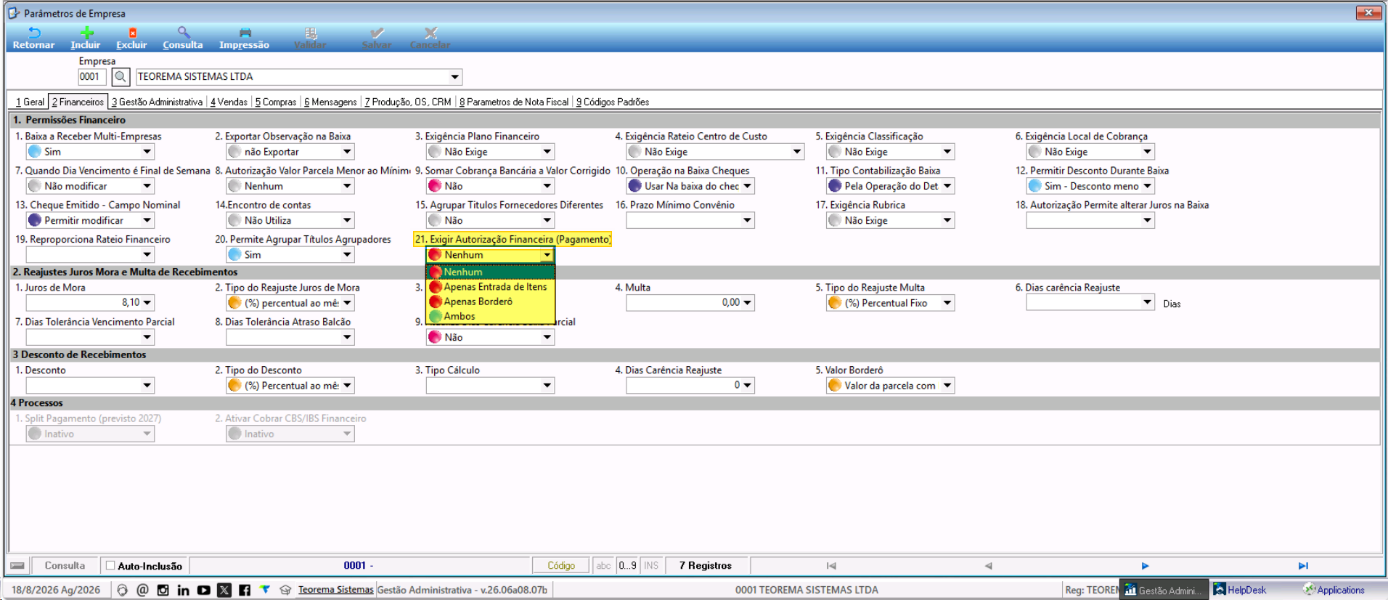
Task: Click the Teorema Sistemas link
Action: pyautogui.click(x=336, y=590)
